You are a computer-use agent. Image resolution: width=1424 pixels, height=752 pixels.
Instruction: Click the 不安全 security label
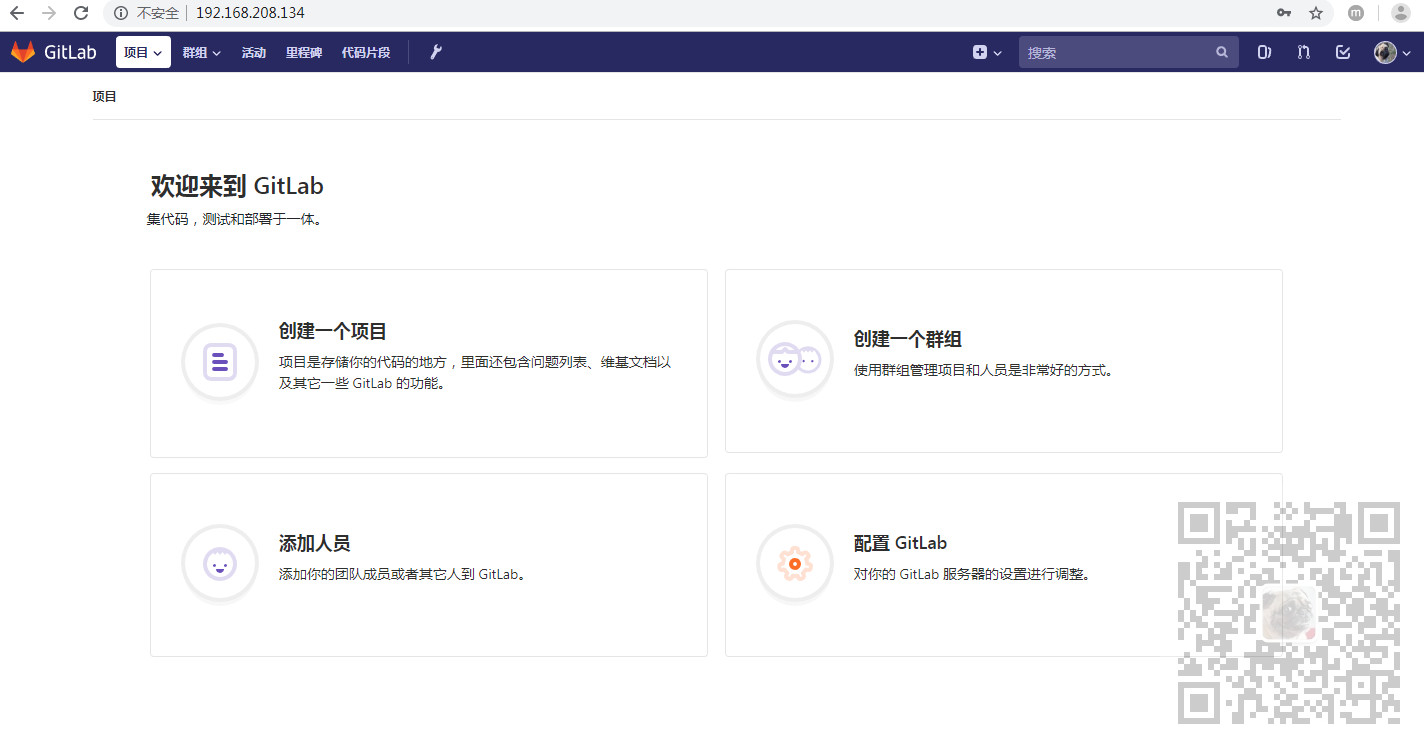pyautogui.click(x=158, y=13)
